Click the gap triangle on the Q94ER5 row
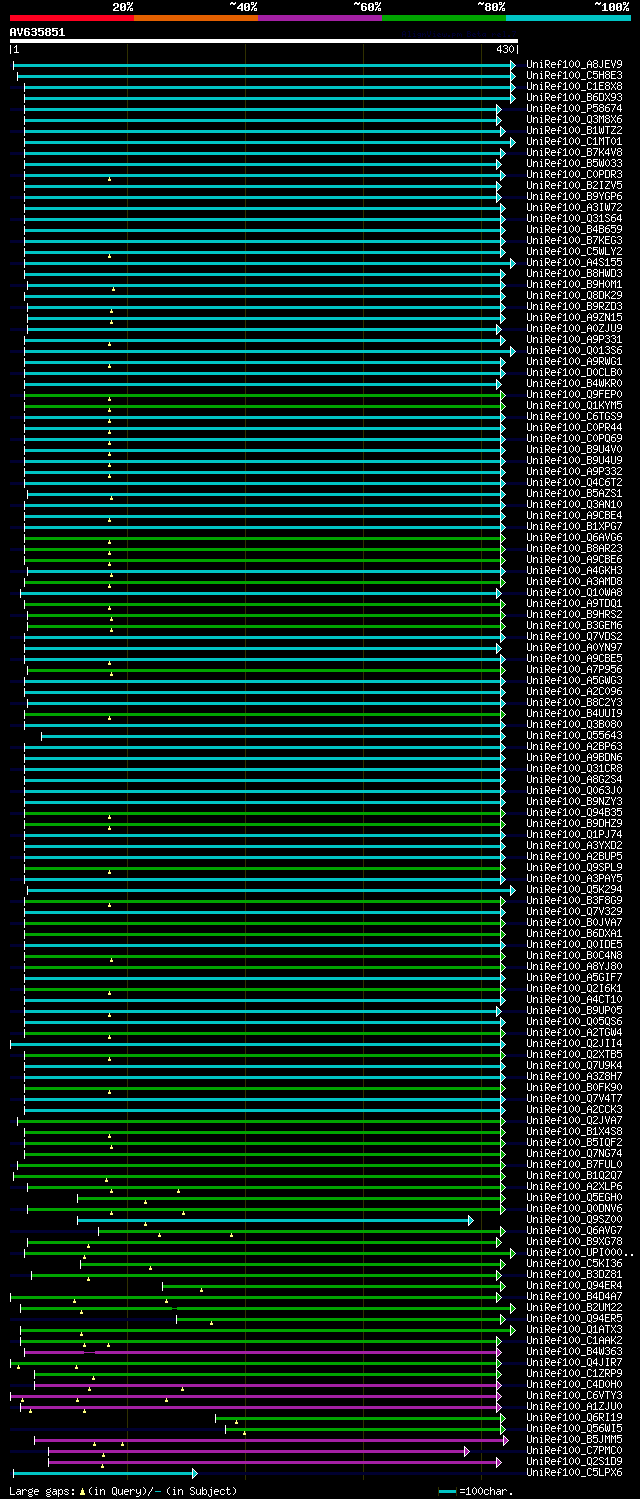This screenshot has height=1499, width=640. (x=211, y=1323)
